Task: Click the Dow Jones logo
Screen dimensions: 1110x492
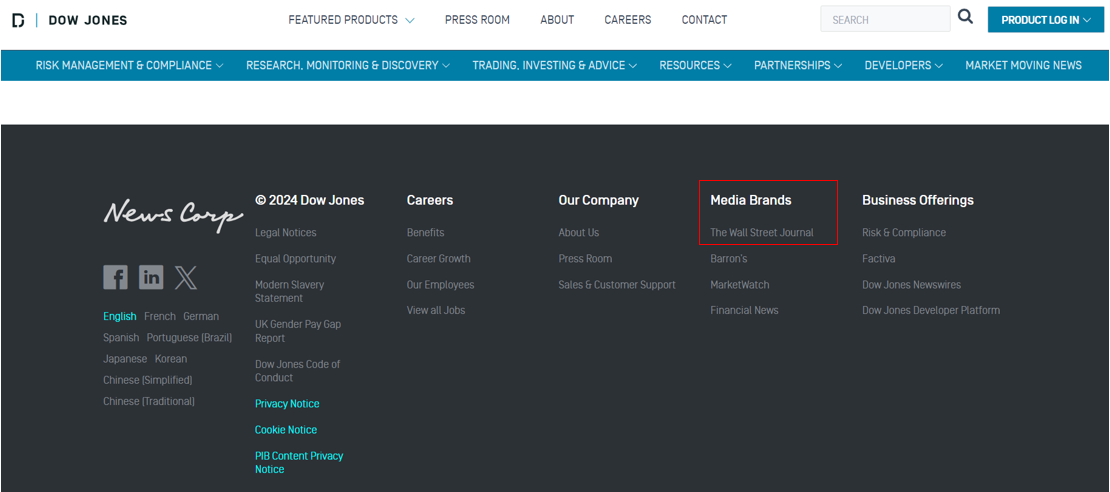Action: click(x=69, y=21)
